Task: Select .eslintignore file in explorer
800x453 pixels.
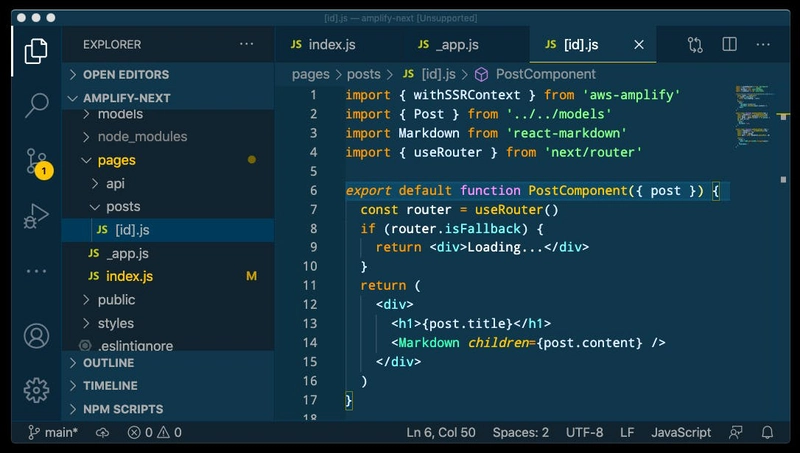Action: 168,345
